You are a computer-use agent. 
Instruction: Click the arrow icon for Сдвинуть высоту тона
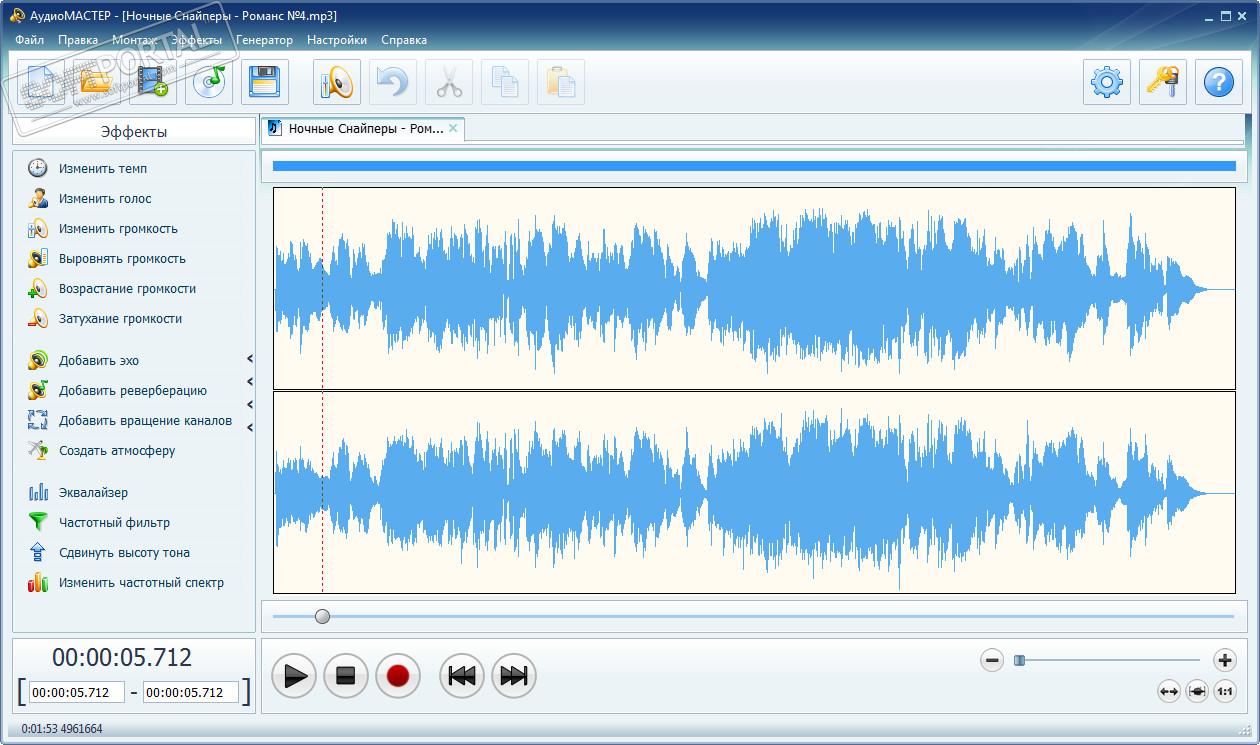click(38, 552)
